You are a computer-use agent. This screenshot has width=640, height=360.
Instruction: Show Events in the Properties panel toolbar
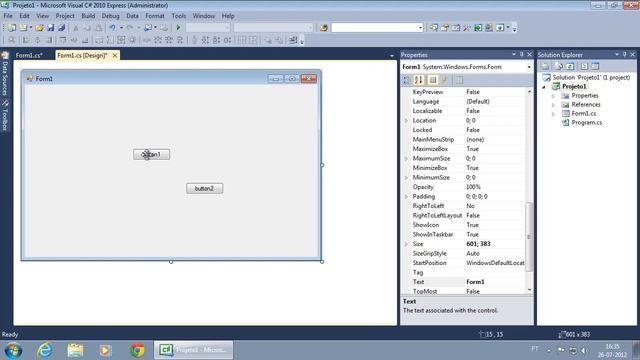pyautogui.click(x=445, y=80)
